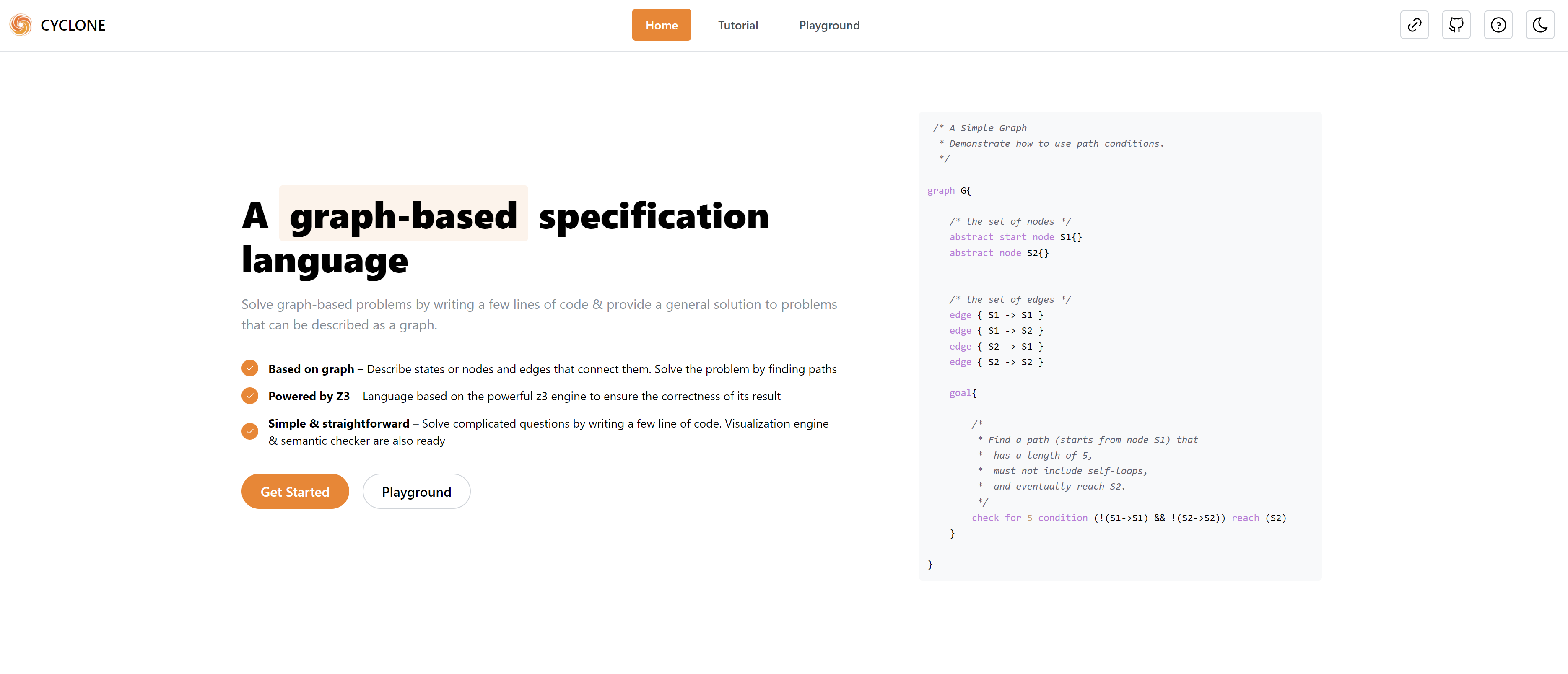Click comment 'the set of edges'
This screenshot has height=674, width=1568.
(1010, 299)
